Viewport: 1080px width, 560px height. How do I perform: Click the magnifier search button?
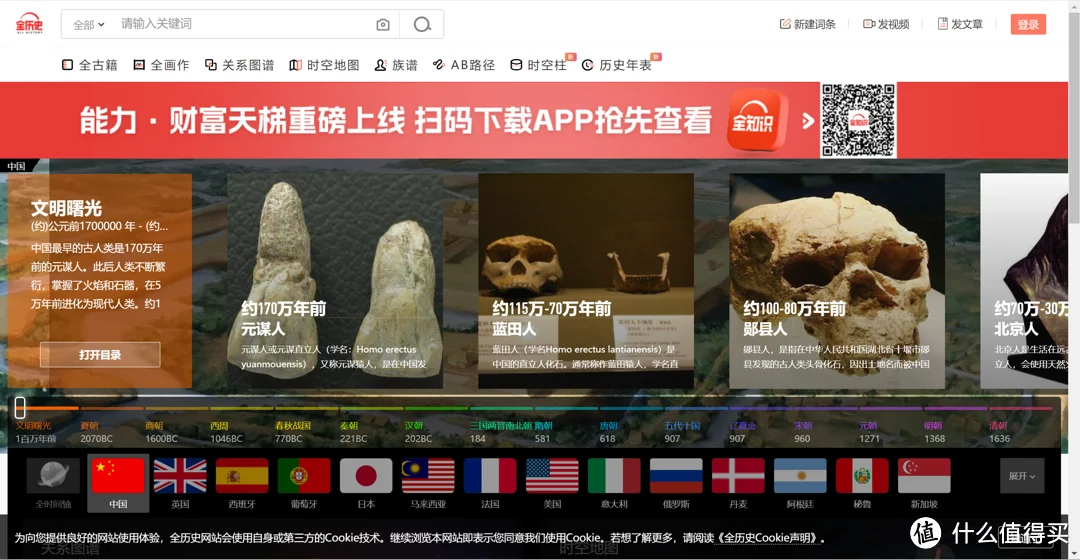[422, 25]
